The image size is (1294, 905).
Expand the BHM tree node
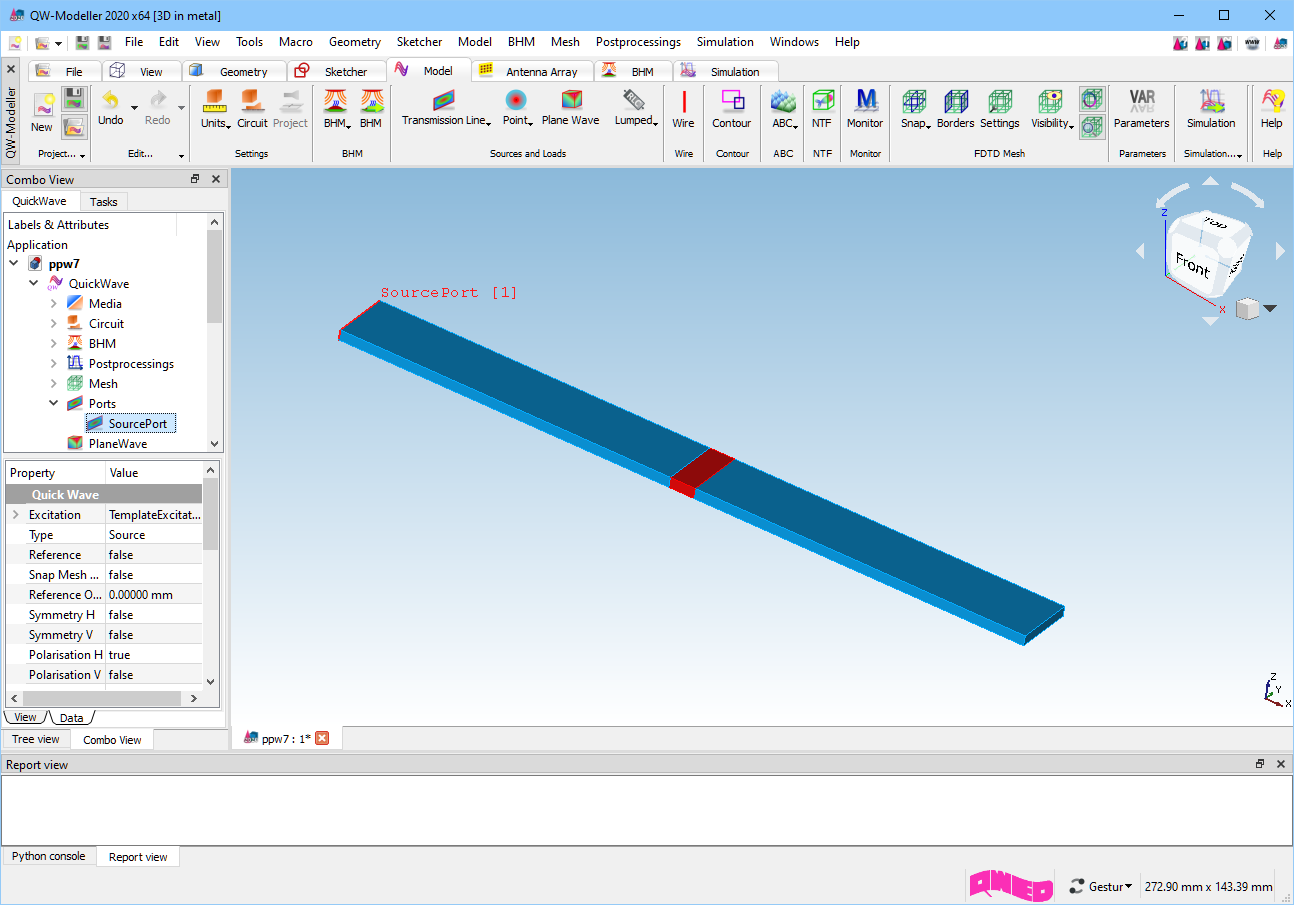point(54,344)
